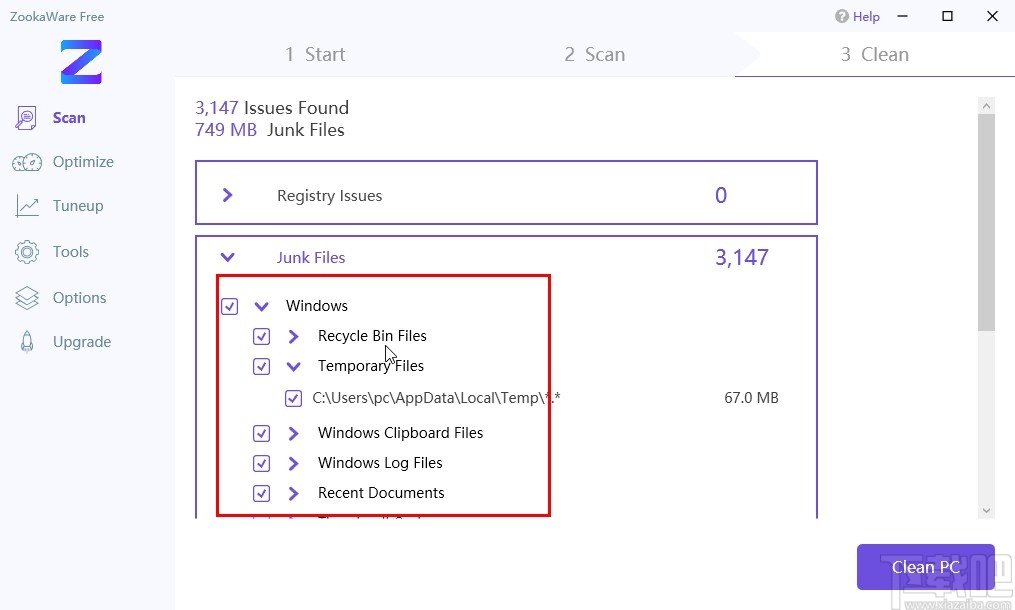1015x610 pixels.
Task: Go to the 1 Start step tab
Action: pos(315,54)
